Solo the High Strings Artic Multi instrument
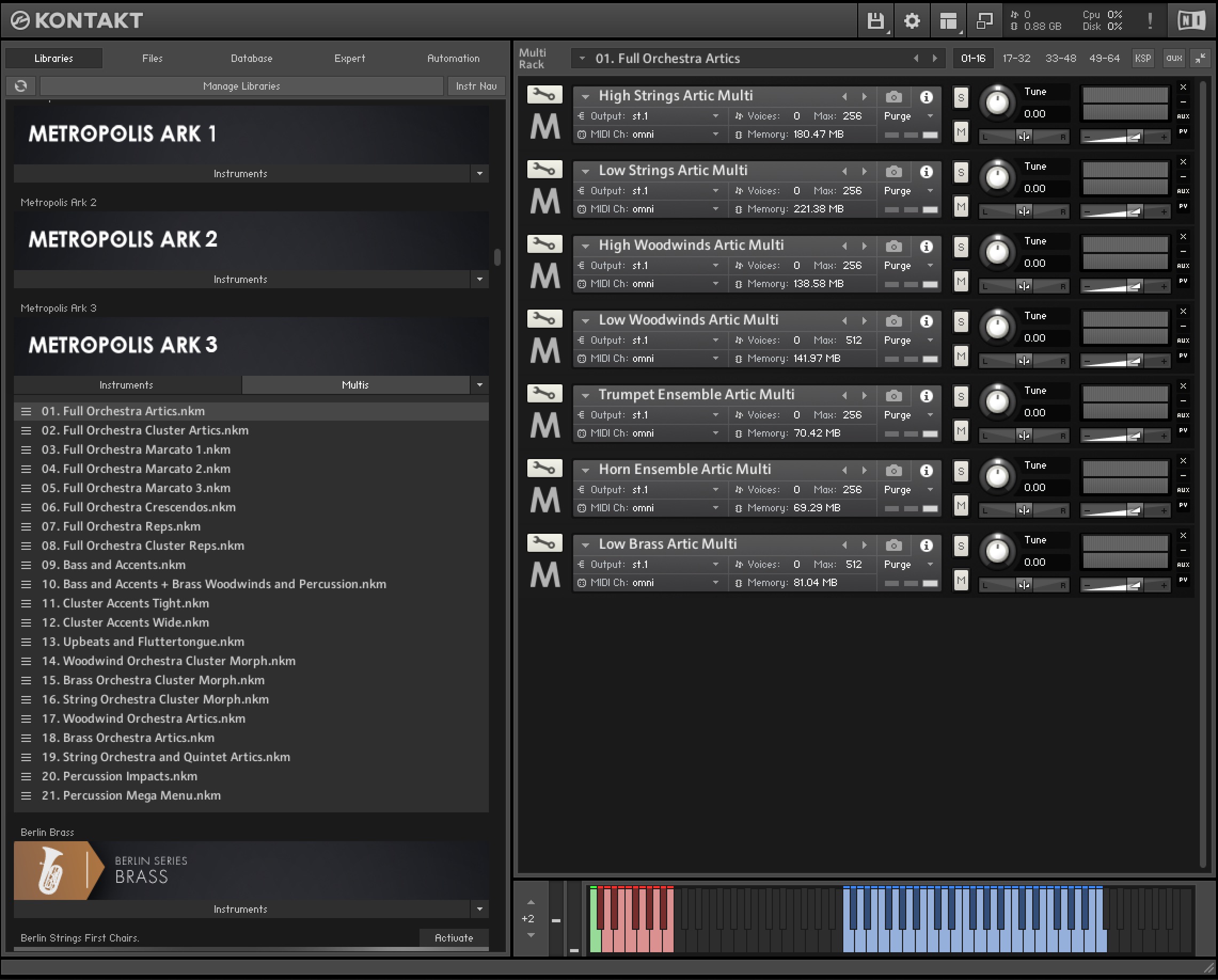 (x=960, y=98)
